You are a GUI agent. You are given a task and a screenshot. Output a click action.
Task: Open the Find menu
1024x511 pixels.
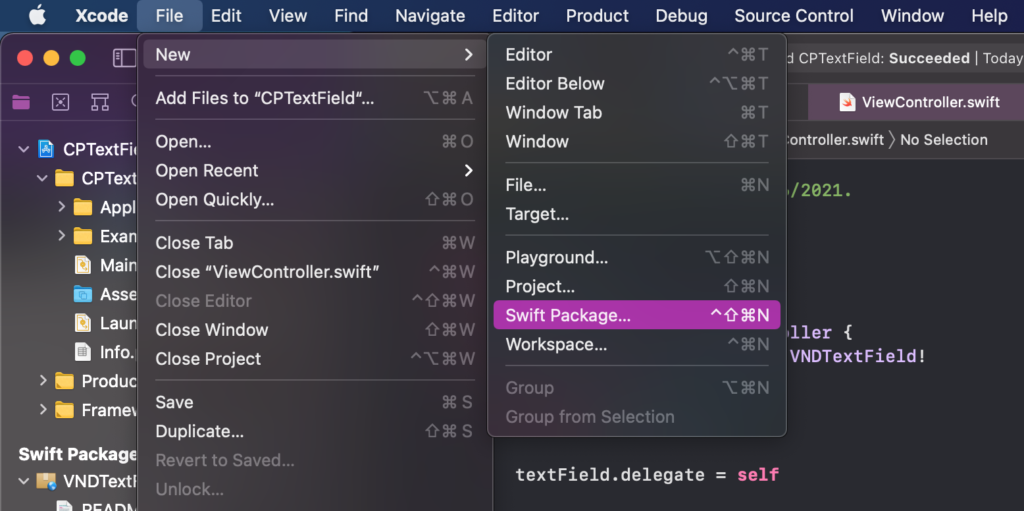click(x=351, y=16)
